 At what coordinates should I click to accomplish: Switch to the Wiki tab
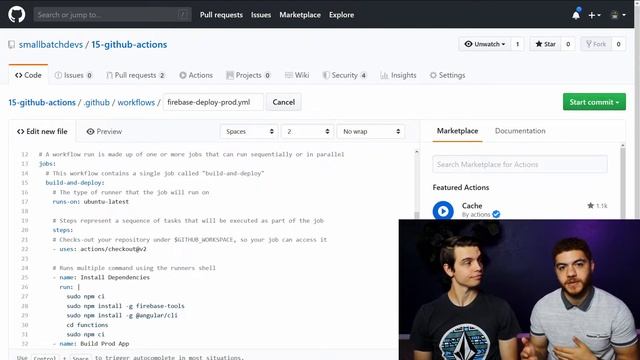pyautogui.click(x=297, y=75)
